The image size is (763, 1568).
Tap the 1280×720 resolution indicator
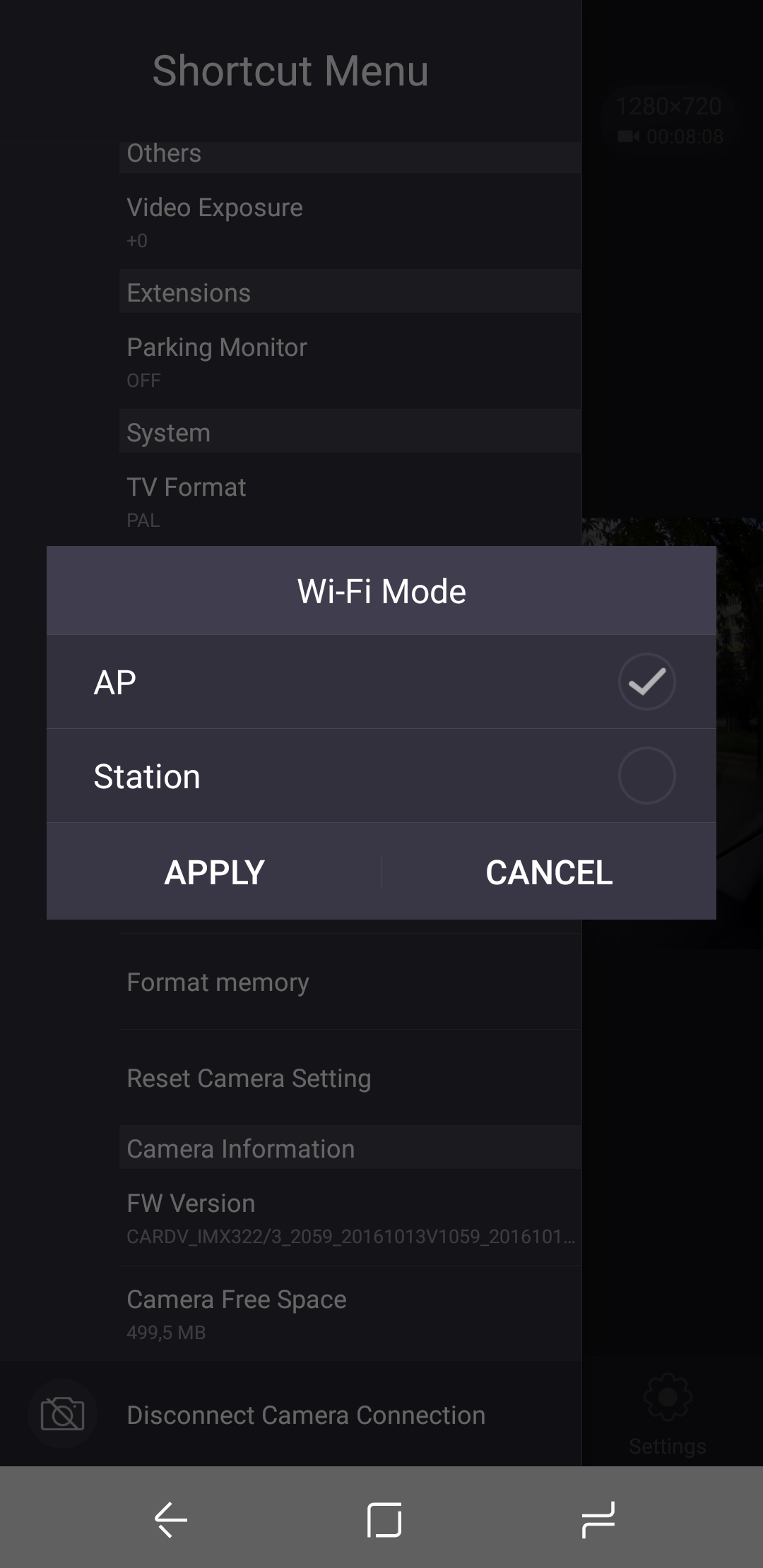pos(668,106)
